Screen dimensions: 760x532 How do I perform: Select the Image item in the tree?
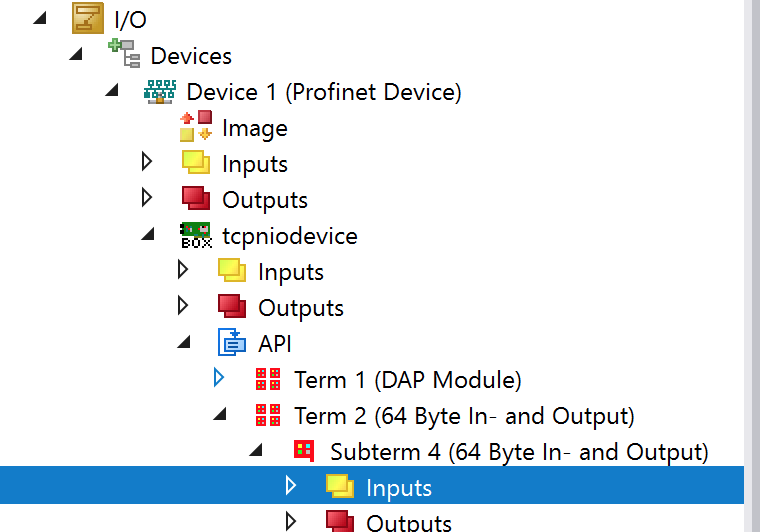click(255, 128)
